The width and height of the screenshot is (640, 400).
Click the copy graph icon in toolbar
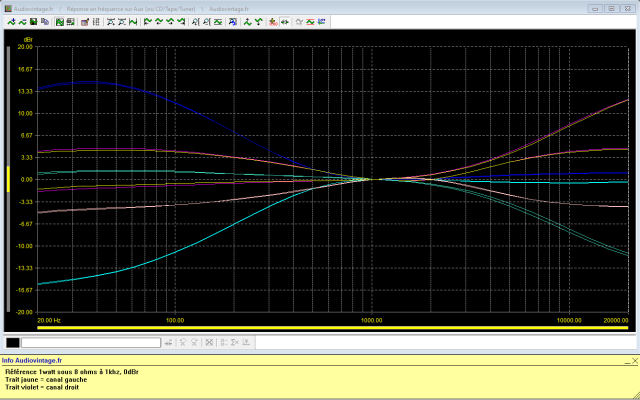(x=45, y=22)
